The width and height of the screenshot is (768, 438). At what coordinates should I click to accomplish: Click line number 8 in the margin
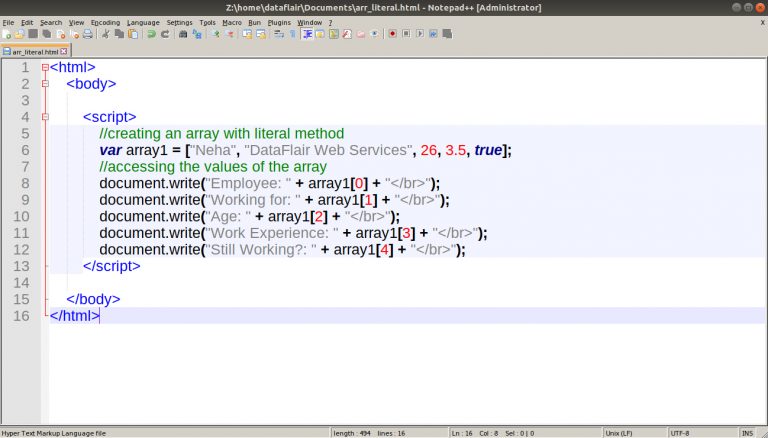click(x=24, y=183)
